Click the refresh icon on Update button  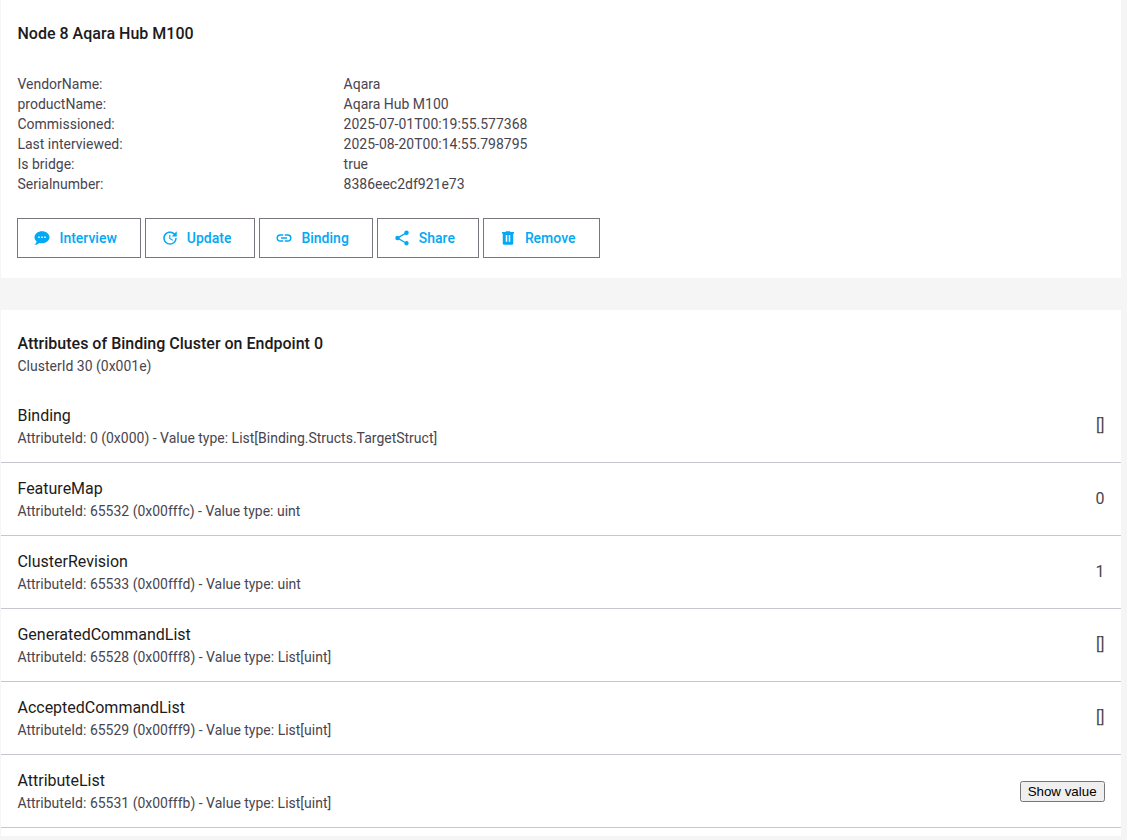click(170, 238)
